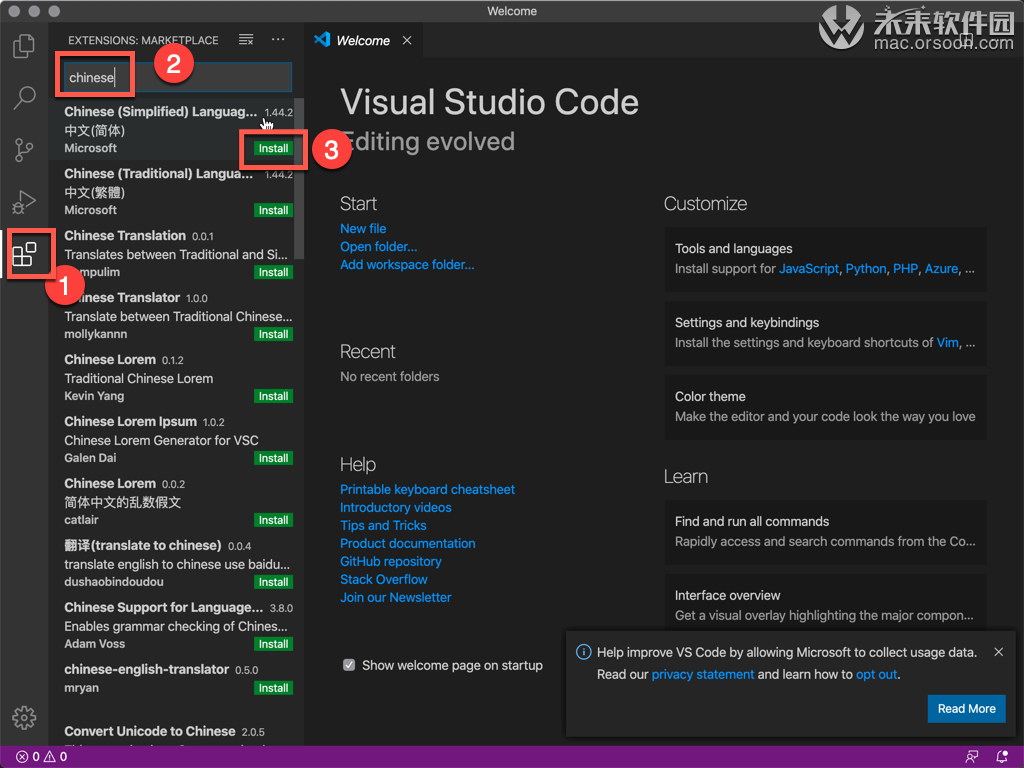Open the feedback icon in status bar

point(972,756)
